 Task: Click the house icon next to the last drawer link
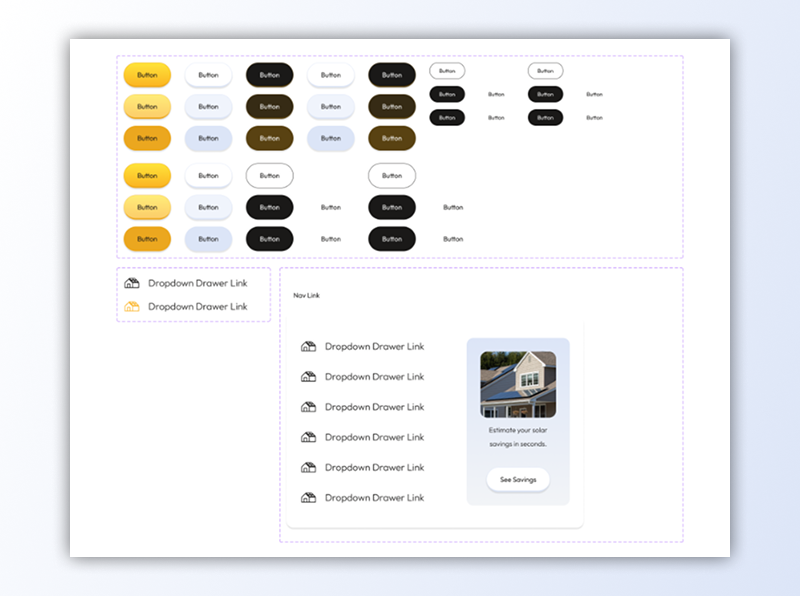pos(310,498)
